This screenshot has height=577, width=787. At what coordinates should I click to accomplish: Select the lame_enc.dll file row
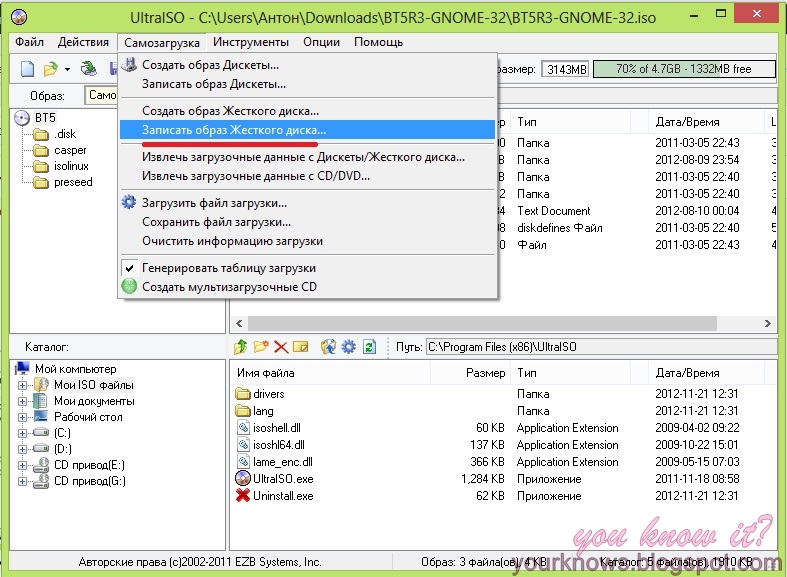502,462
